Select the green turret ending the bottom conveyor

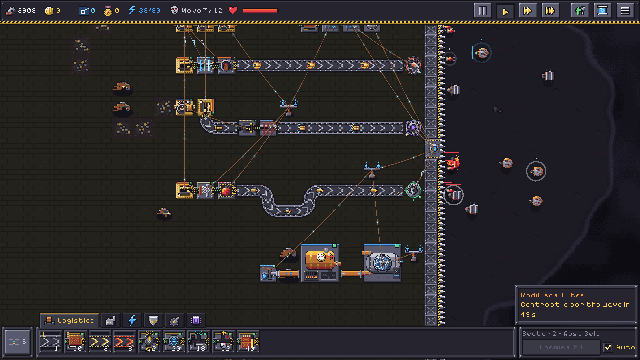[x=413, y=190]
